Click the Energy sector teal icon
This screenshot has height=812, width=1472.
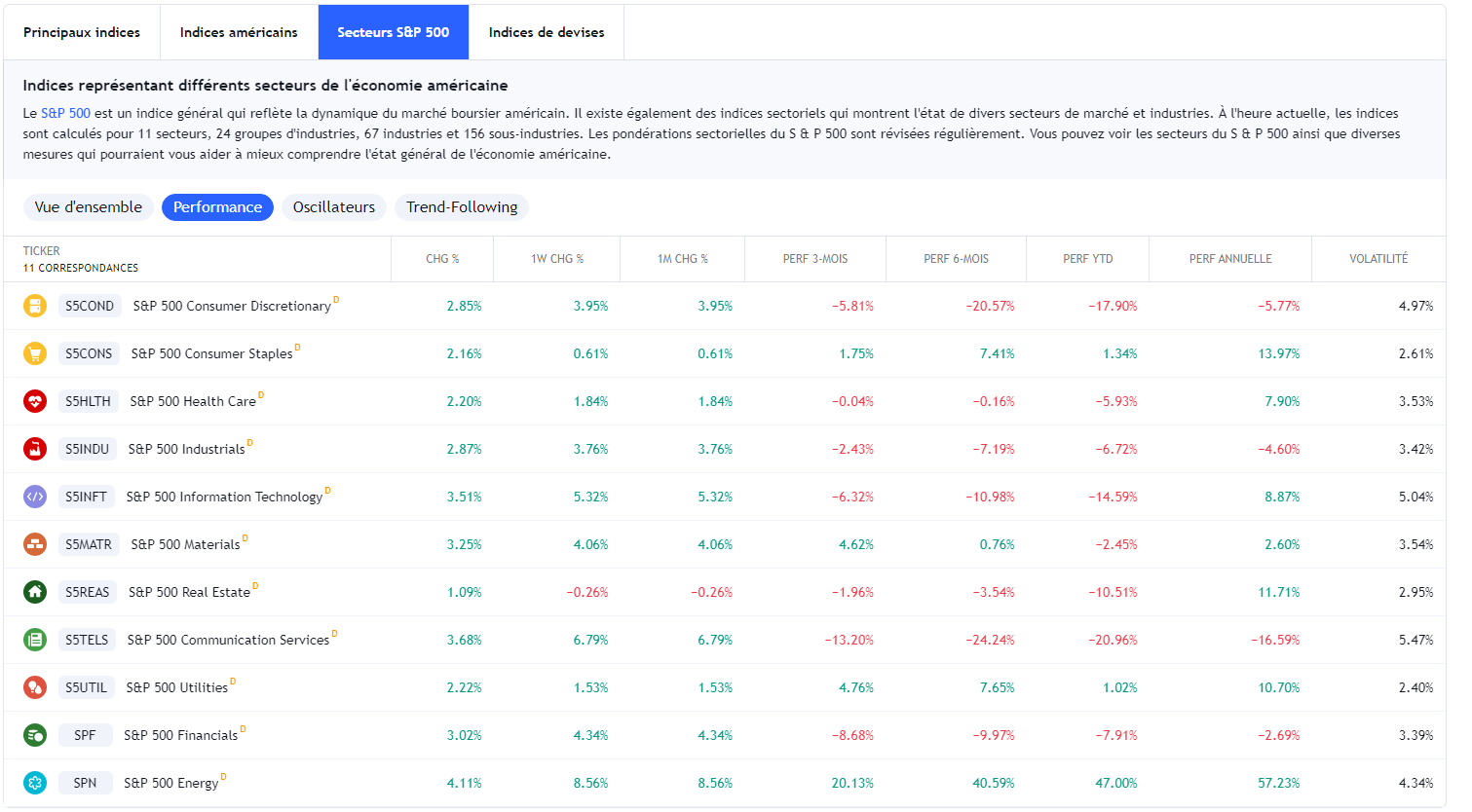pyautogui.click(x=35, y=783)
